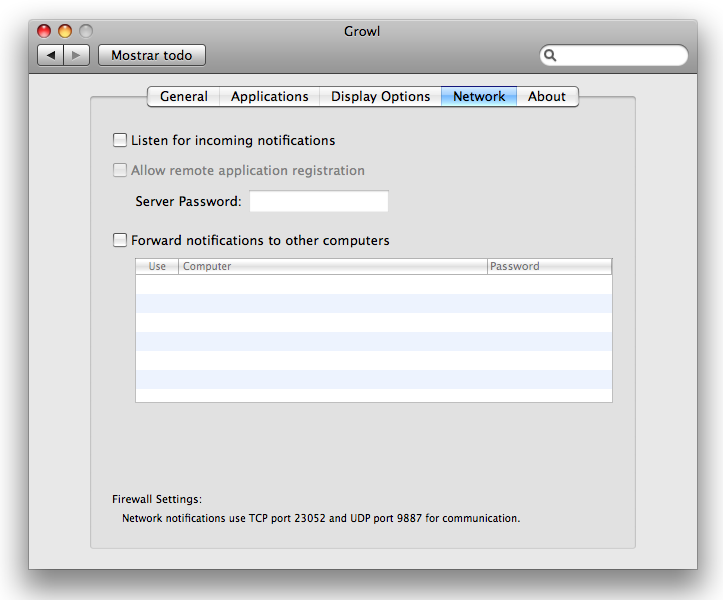Go back with the left arrow button
This screenshot has height=600, width=723.
point(50,55)
